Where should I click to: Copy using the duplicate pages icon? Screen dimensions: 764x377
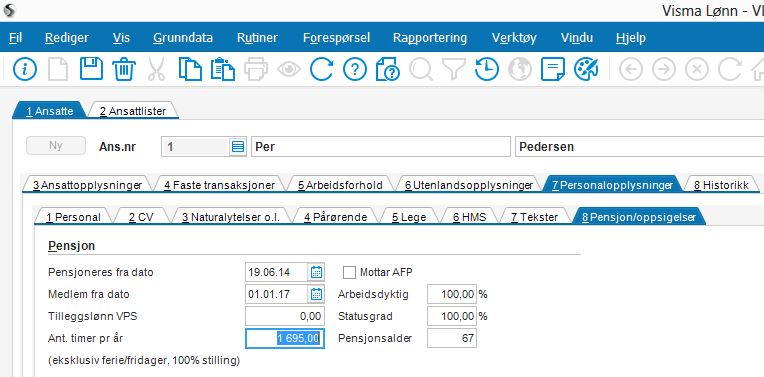[x=190, y=69]
